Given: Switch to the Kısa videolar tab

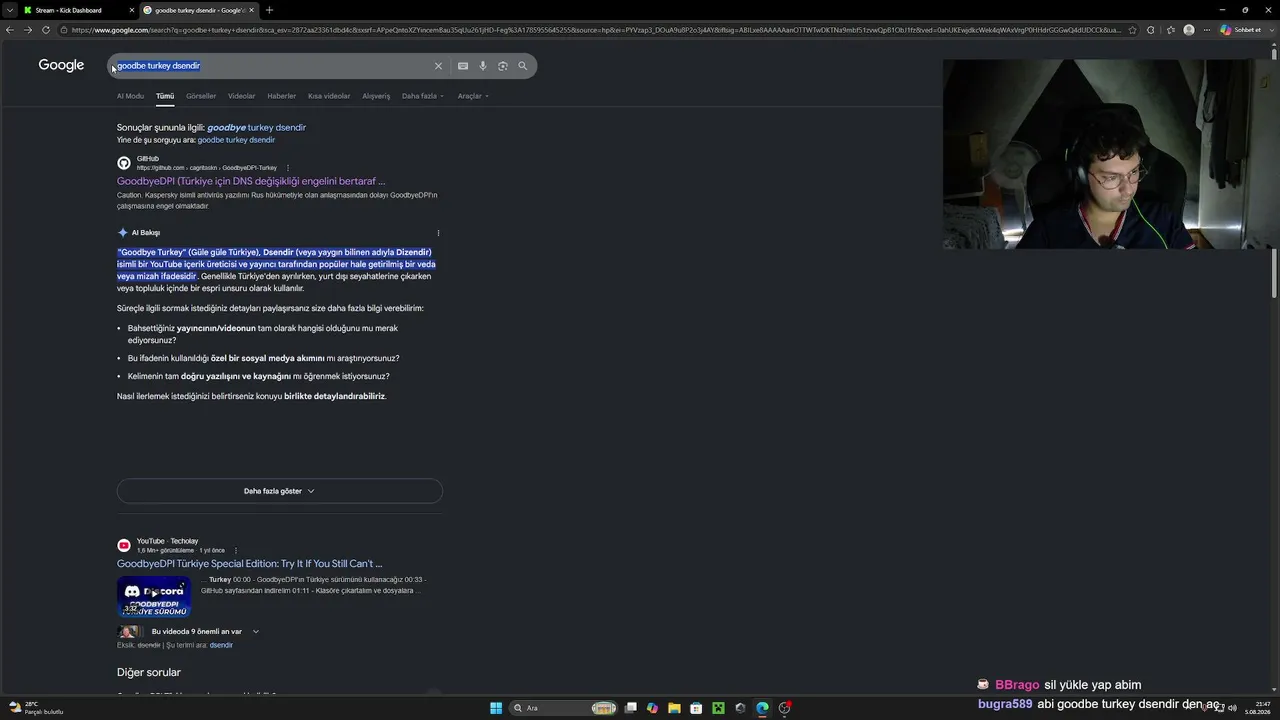Looking at the screenshot, I should pyautogui.click(x=329, y=96).
